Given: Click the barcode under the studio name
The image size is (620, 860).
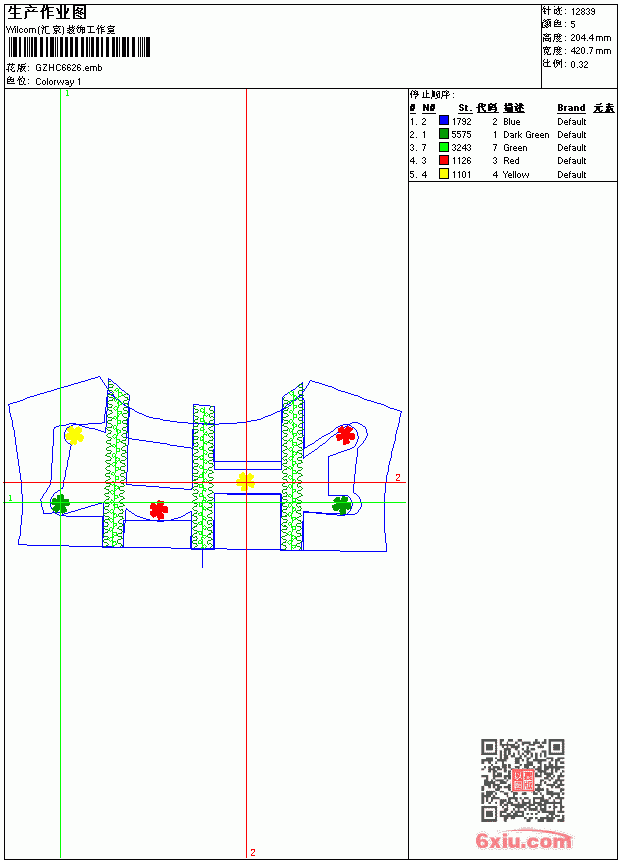Looking at the screenshot, I should (78, 47).
